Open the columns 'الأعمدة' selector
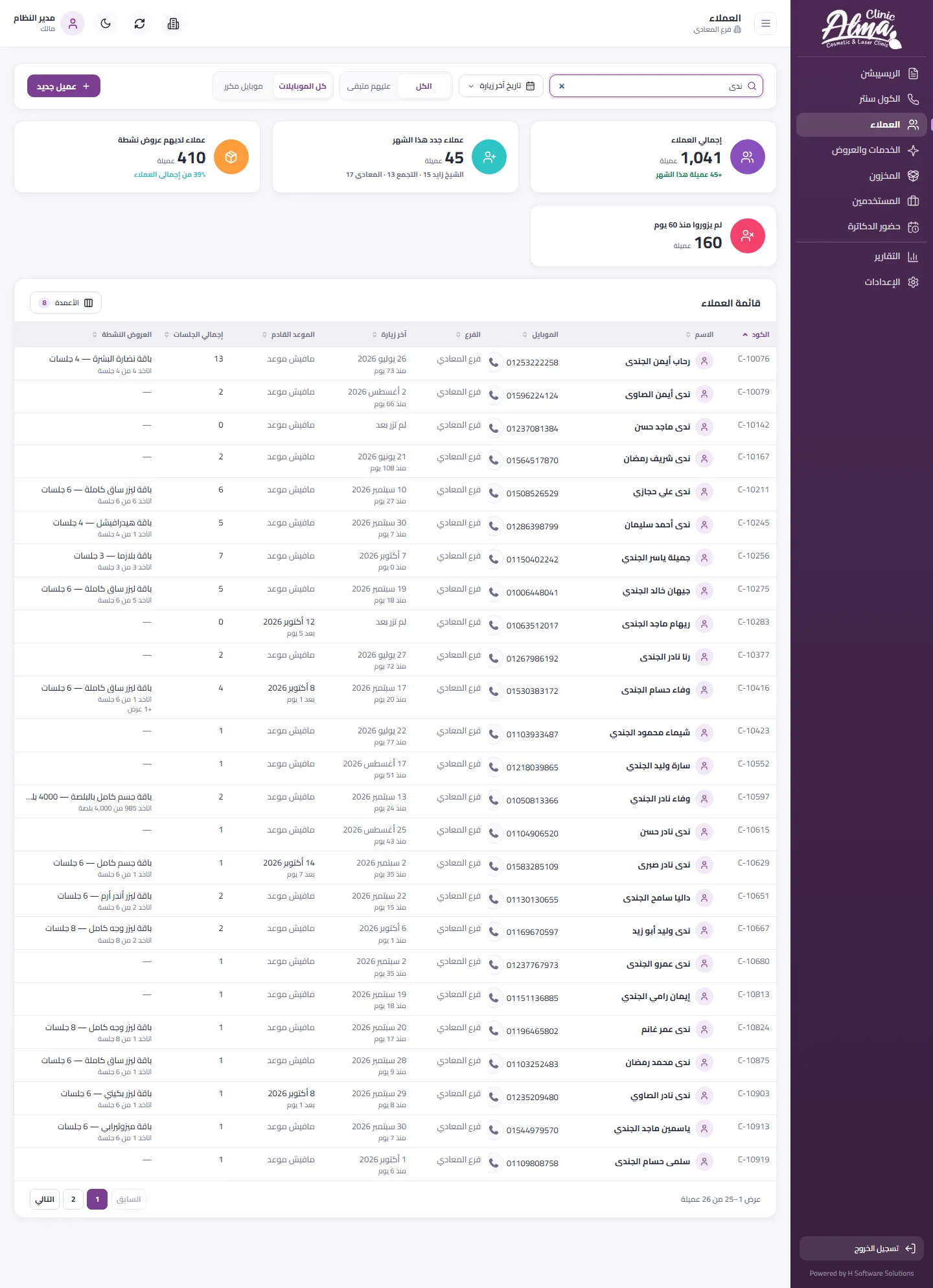 (x=65, y=303)
